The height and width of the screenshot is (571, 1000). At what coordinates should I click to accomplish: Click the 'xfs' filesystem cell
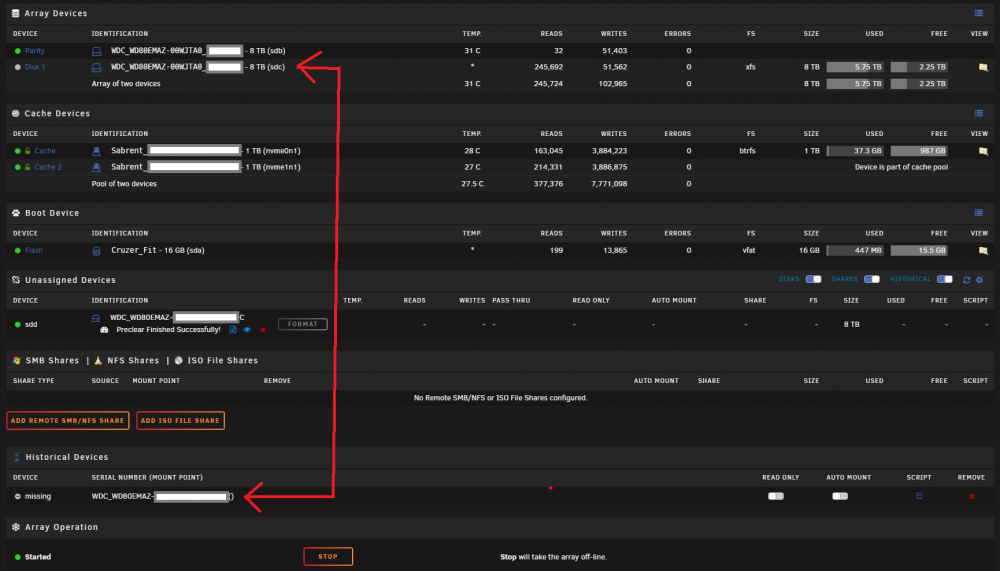[750, 67]
